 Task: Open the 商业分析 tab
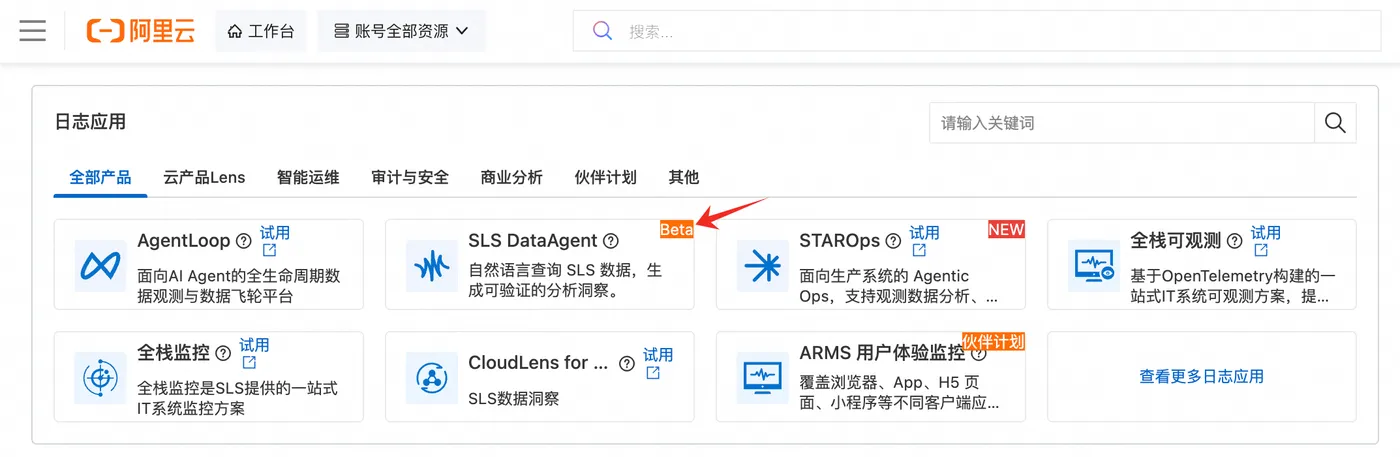point(512,177)
